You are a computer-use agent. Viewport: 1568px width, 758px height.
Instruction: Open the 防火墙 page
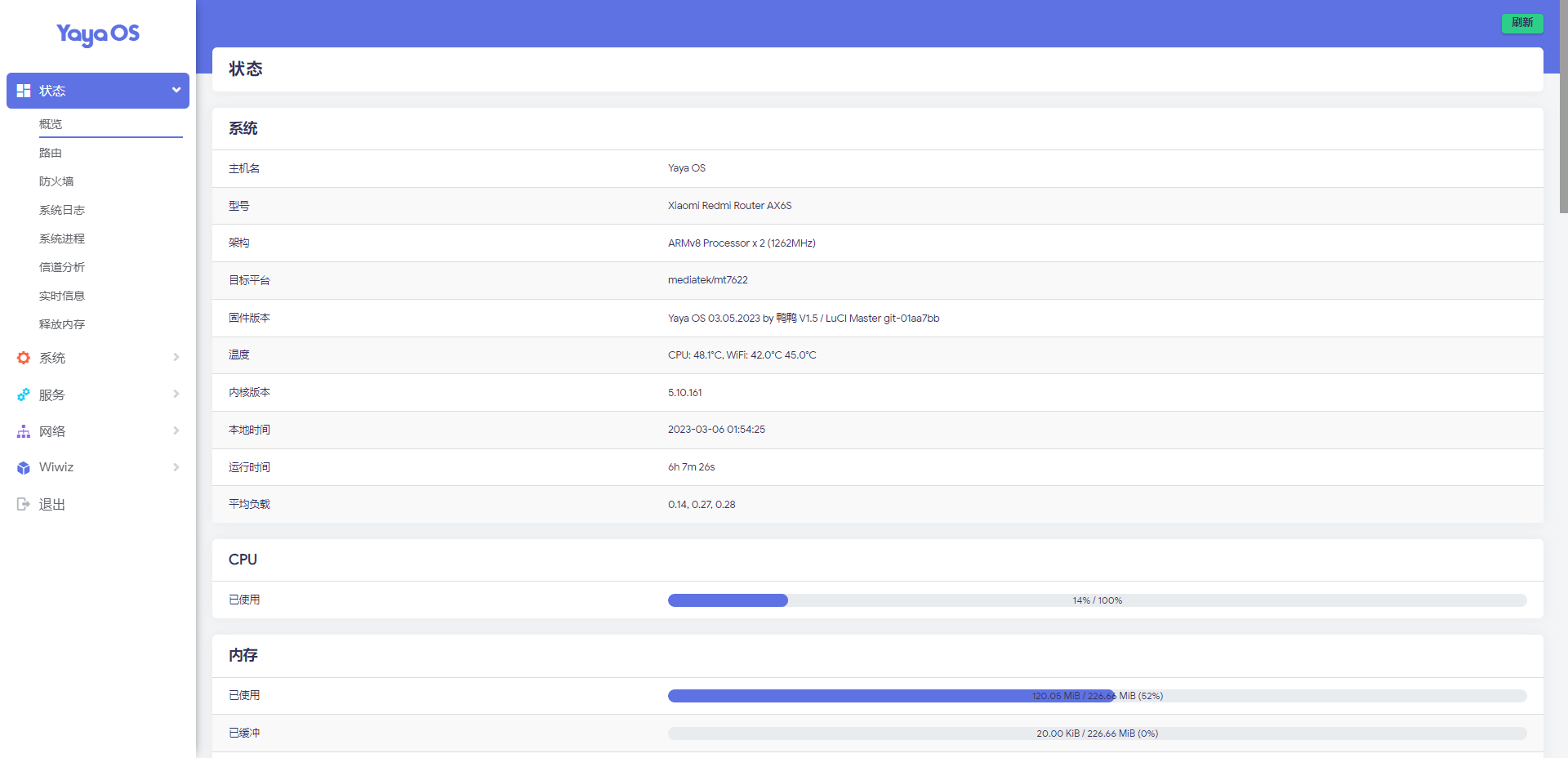[x=56, y=181]
